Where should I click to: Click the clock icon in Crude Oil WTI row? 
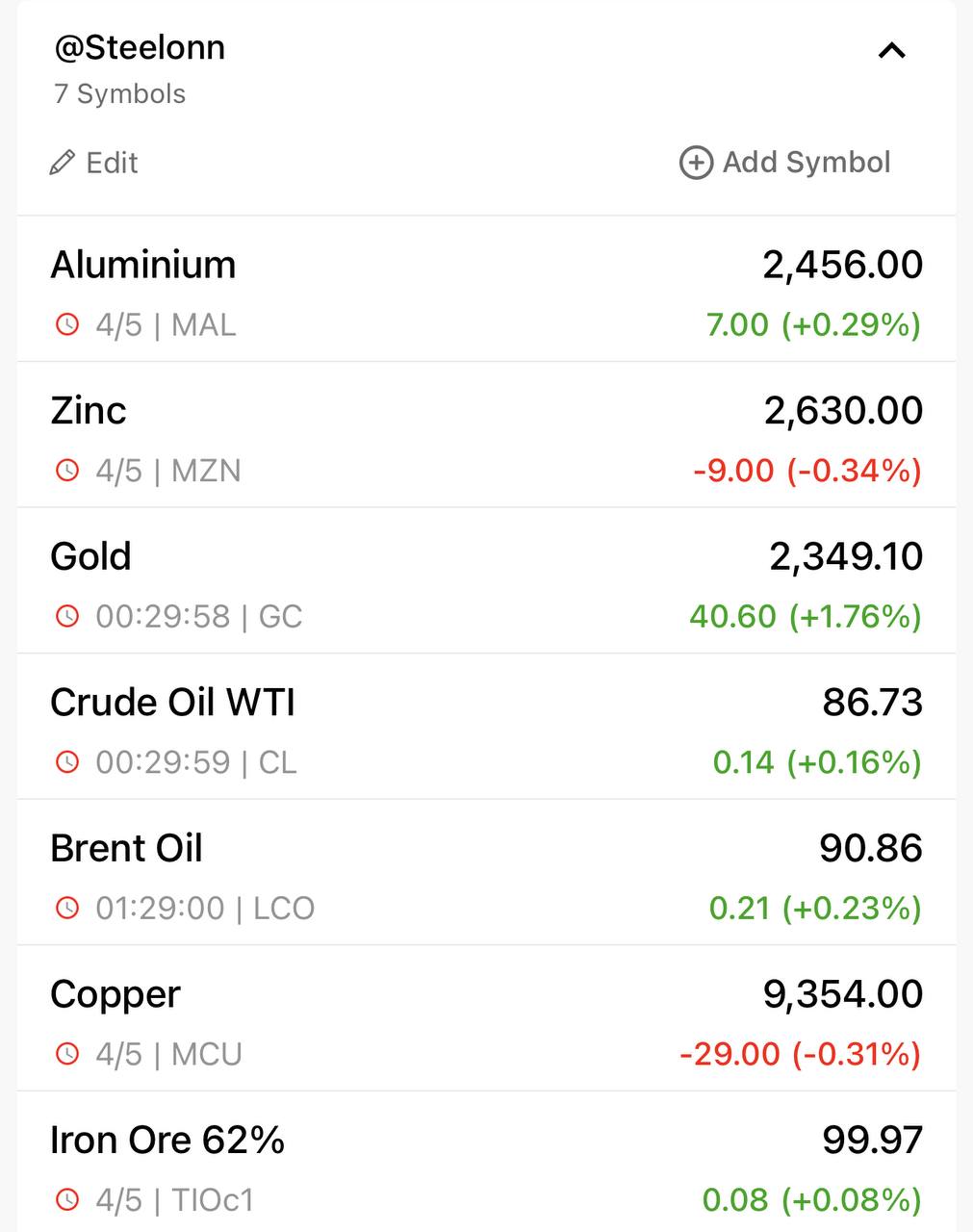[x=67, y=762]
